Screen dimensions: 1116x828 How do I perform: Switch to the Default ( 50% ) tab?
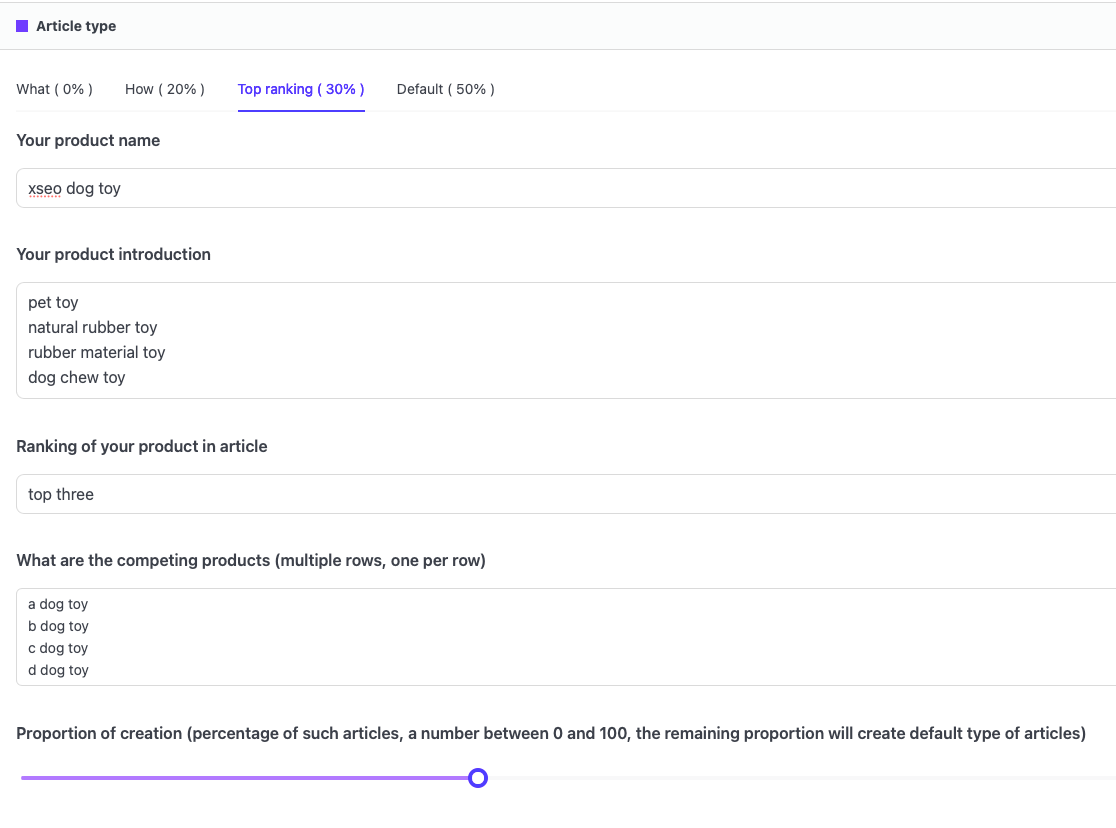point(445,89)
